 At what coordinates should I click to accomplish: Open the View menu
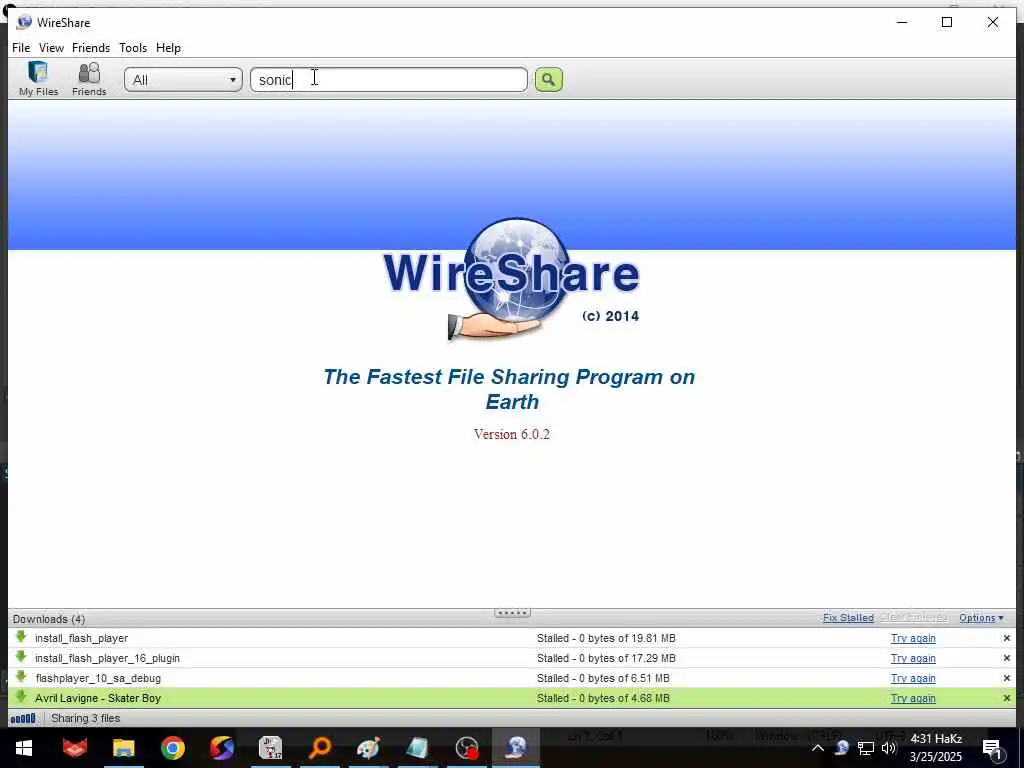(51, 48)
